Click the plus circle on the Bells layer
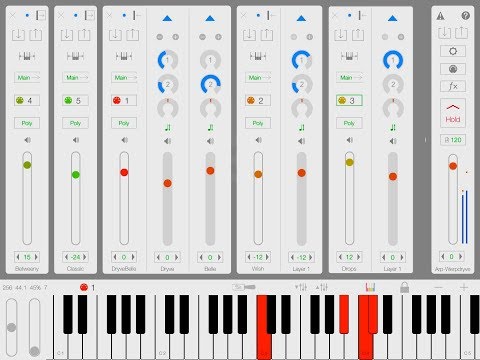Image resolution: width=480 pixels, height=360 pixels. pyautogui.click(x=218, y=37)
